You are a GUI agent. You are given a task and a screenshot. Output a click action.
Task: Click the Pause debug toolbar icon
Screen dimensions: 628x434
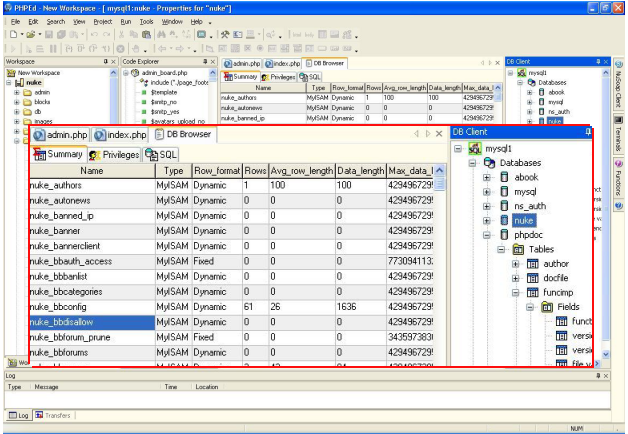point(53,49)
